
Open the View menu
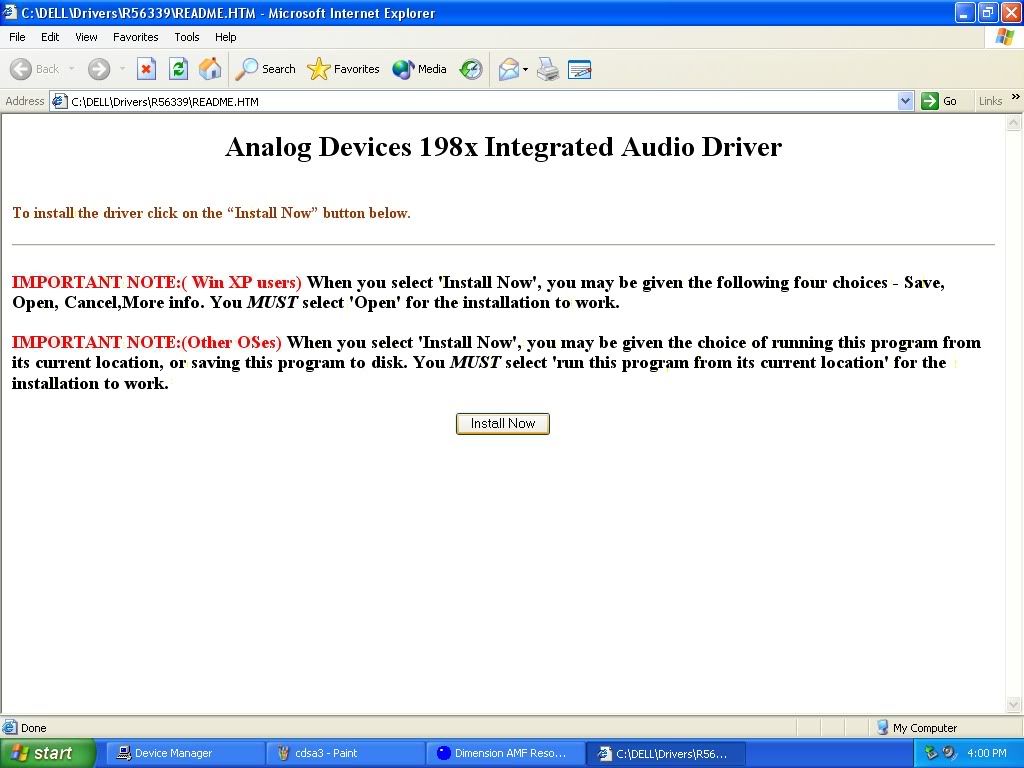point(86,37)
